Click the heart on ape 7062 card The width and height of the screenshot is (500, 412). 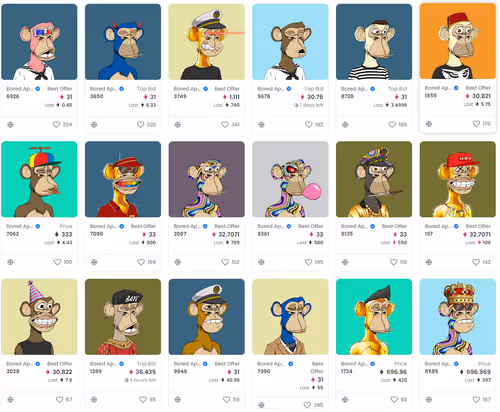point(57,262)
